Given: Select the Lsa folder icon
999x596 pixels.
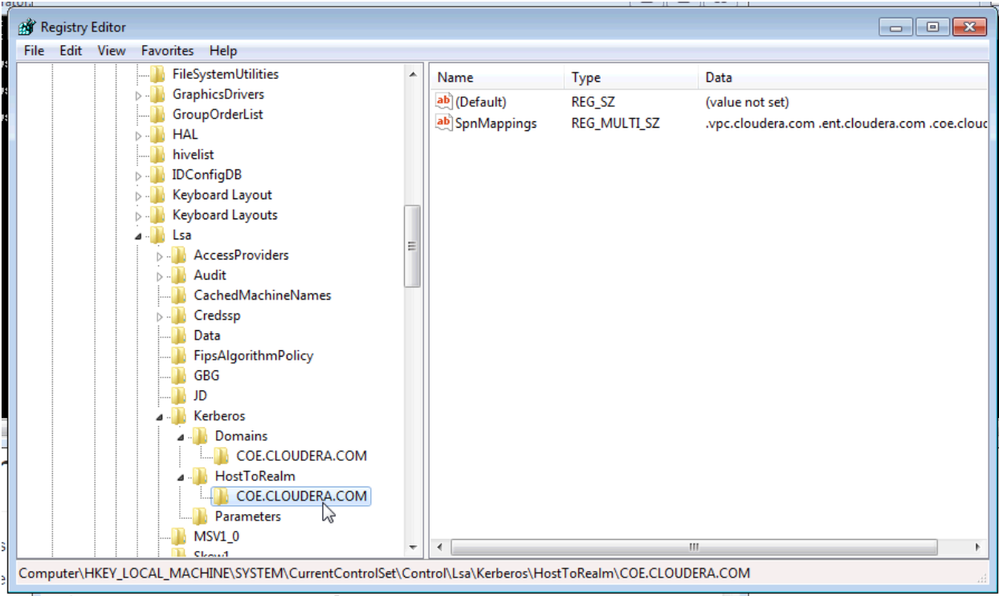Looking at the screenshot, I should [157, 235].
